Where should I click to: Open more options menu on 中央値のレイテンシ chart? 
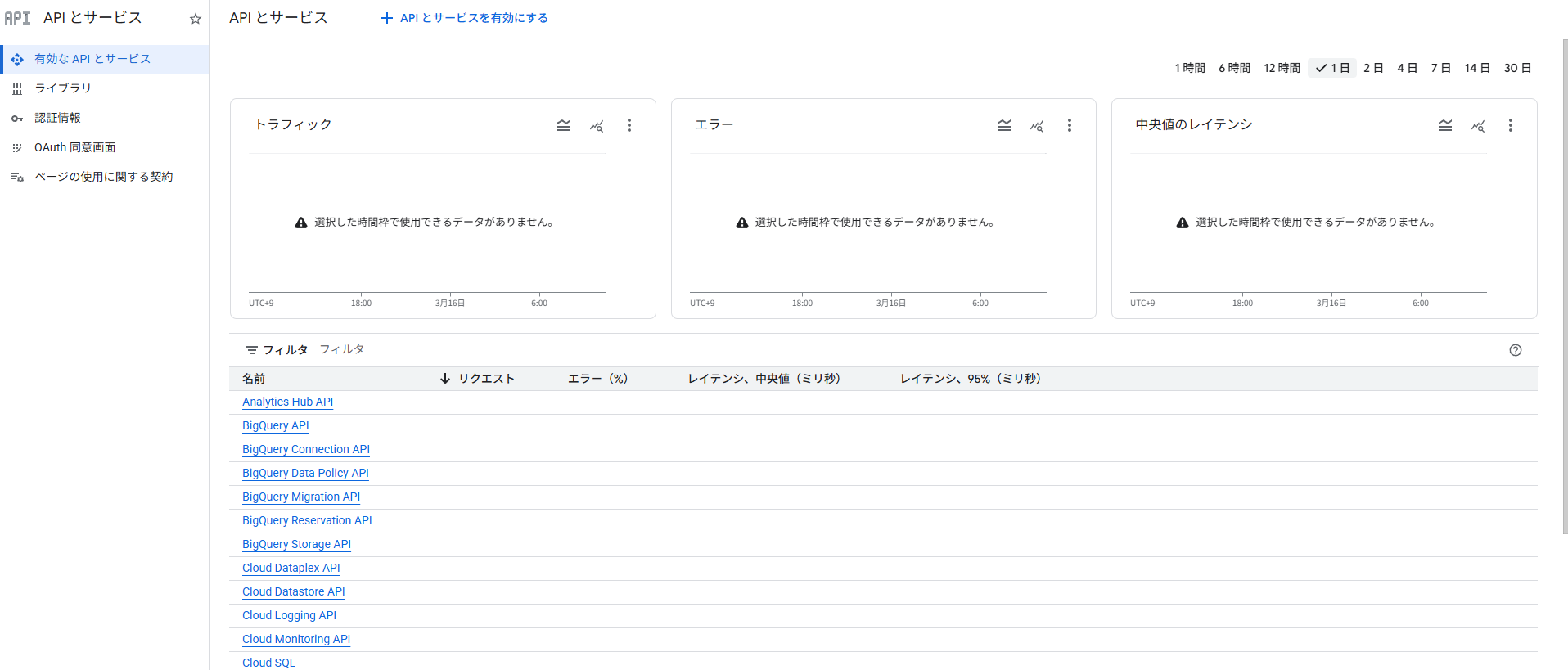point(1510,125)
